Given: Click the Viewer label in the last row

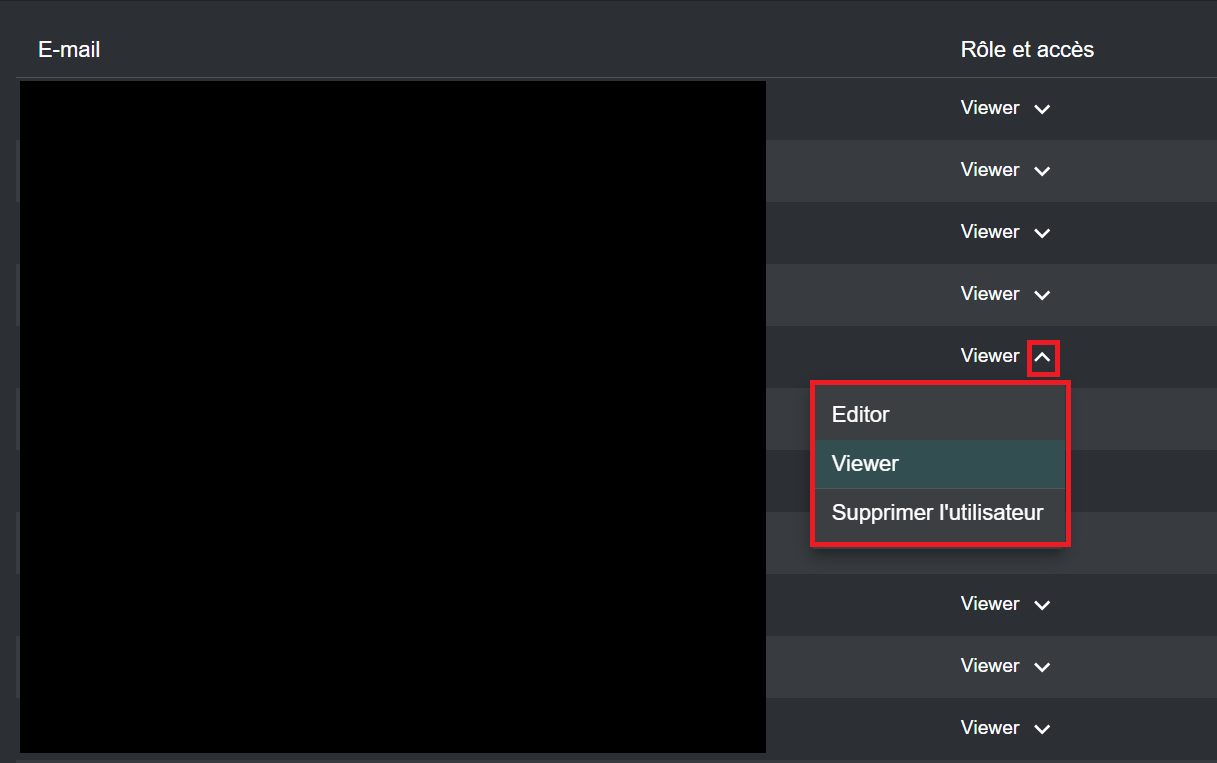Looking at the screenshot, I should coord(990,728).
